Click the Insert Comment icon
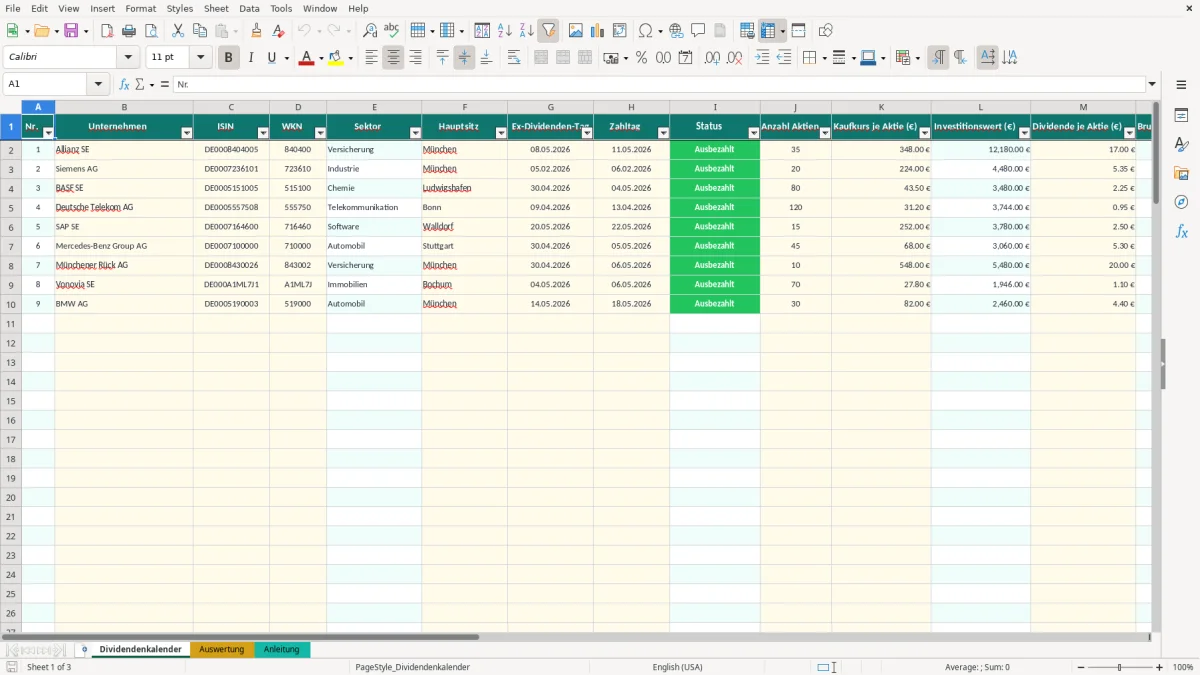Image resolution: width=1200 pixels, height=675 pixels. [x=698, y=31]
